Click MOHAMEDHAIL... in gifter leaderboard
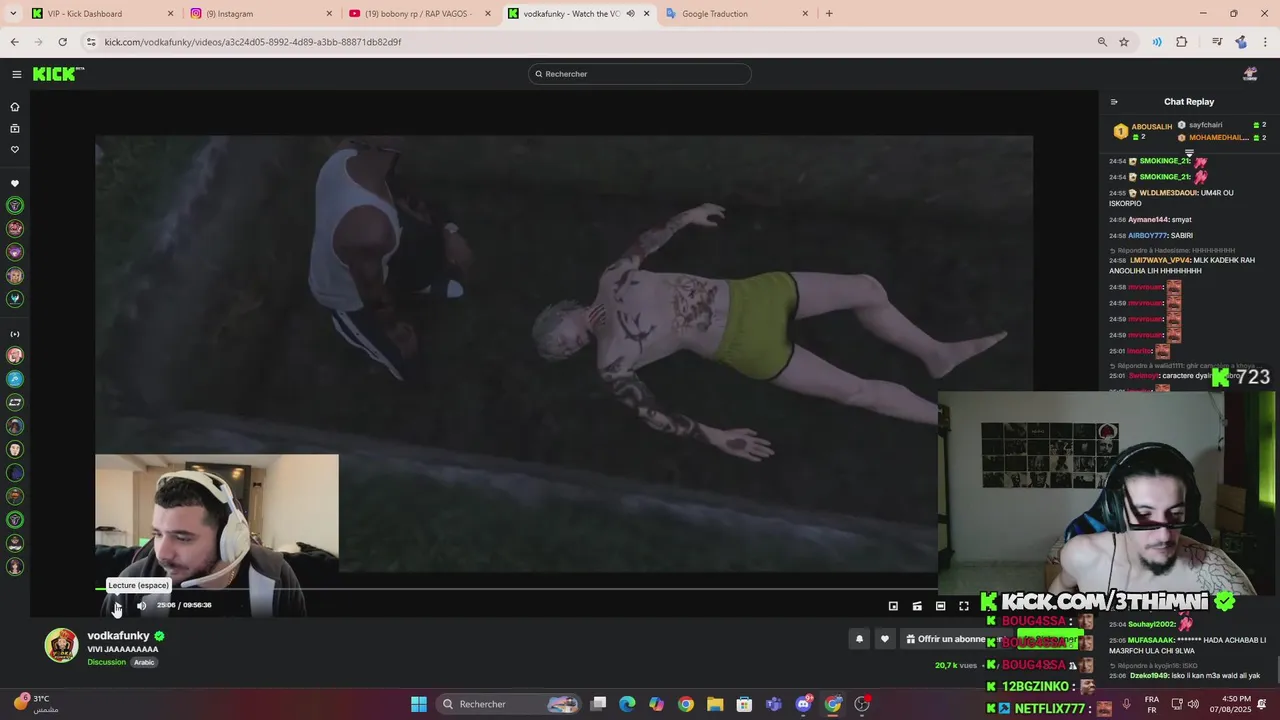The height and width of the screenshot is (720, 1280). pyautogui.click(x=1219, y=137)
